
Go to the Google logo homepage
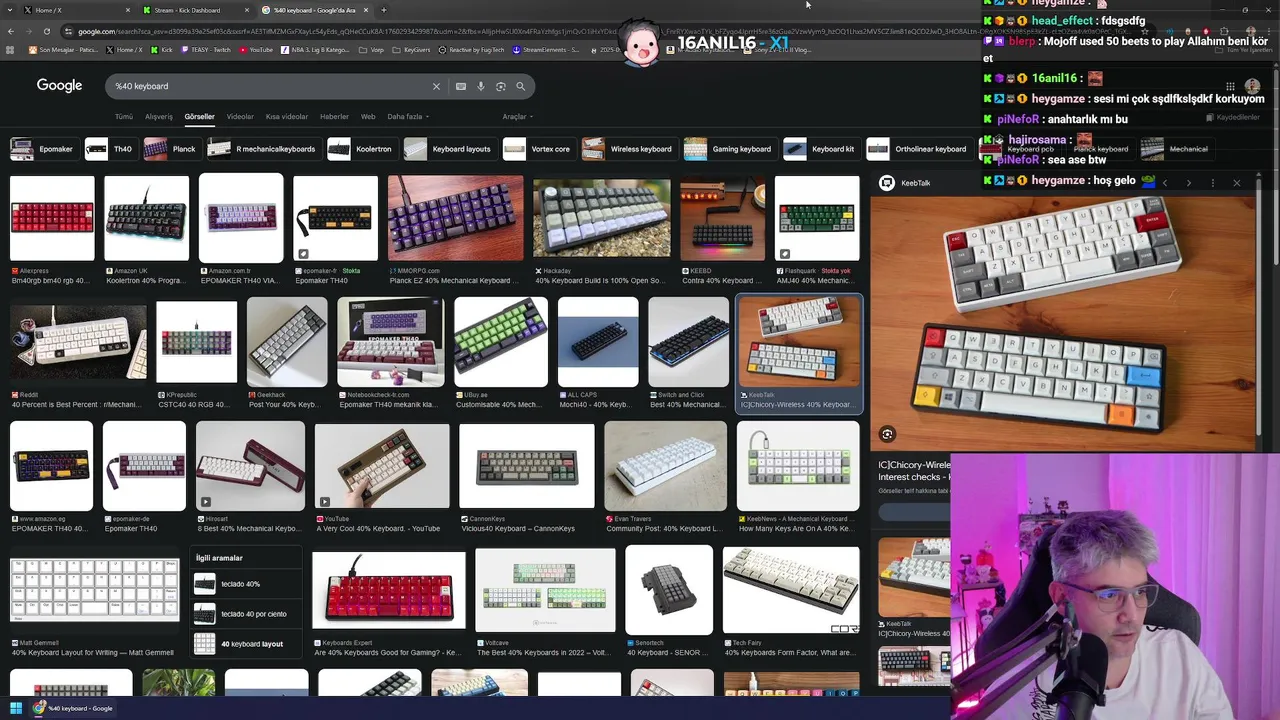[59, 86]
